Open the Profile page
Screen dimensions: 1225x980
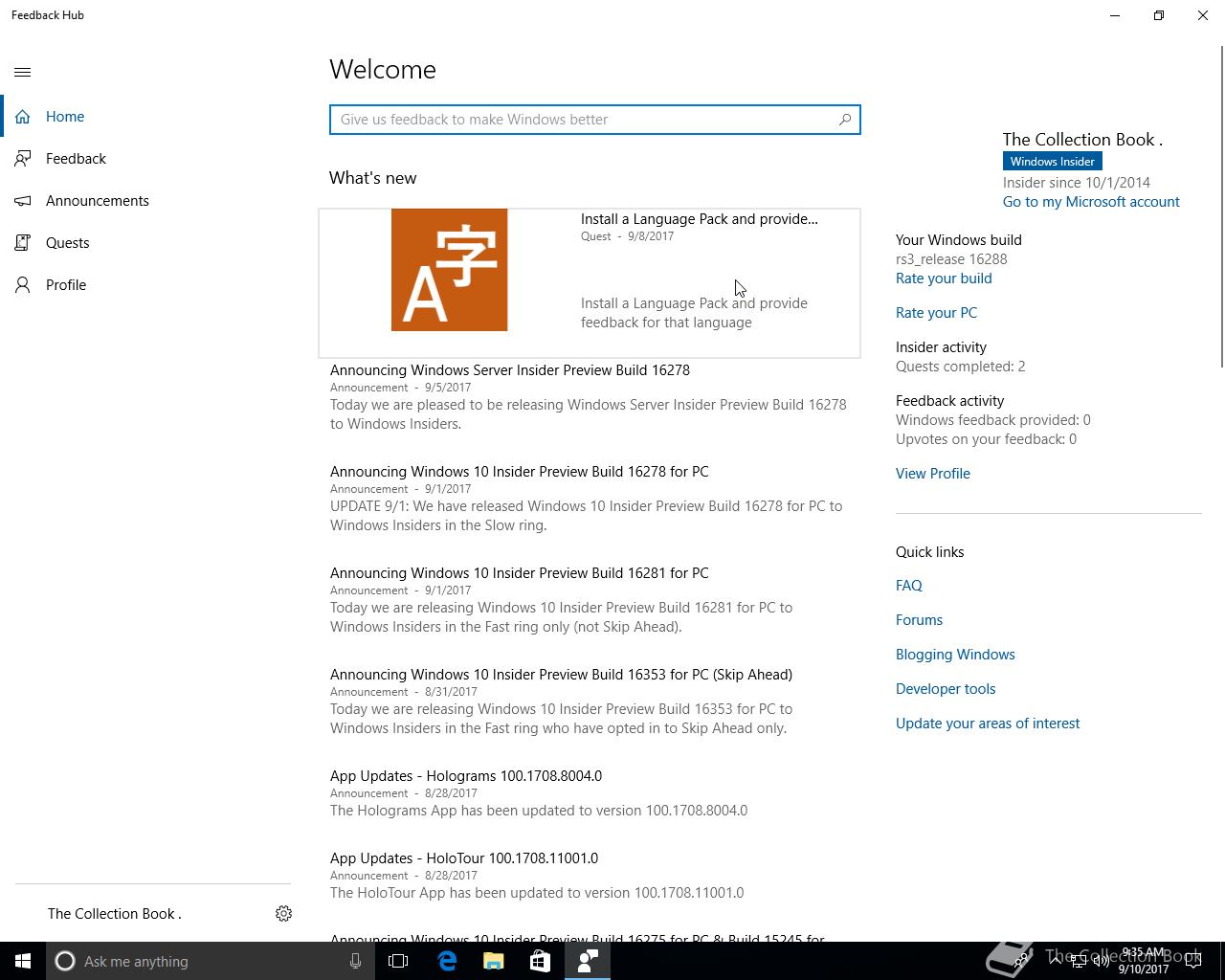(145, 285)
